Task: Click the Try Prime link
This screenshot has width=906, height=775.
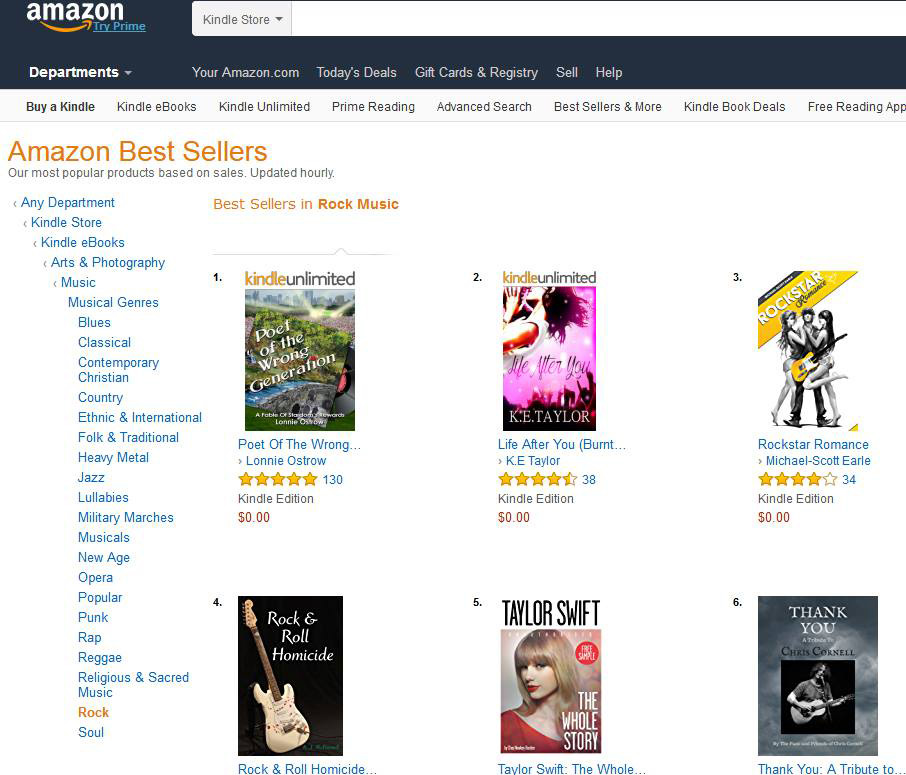Action: [x=119, y=26]
